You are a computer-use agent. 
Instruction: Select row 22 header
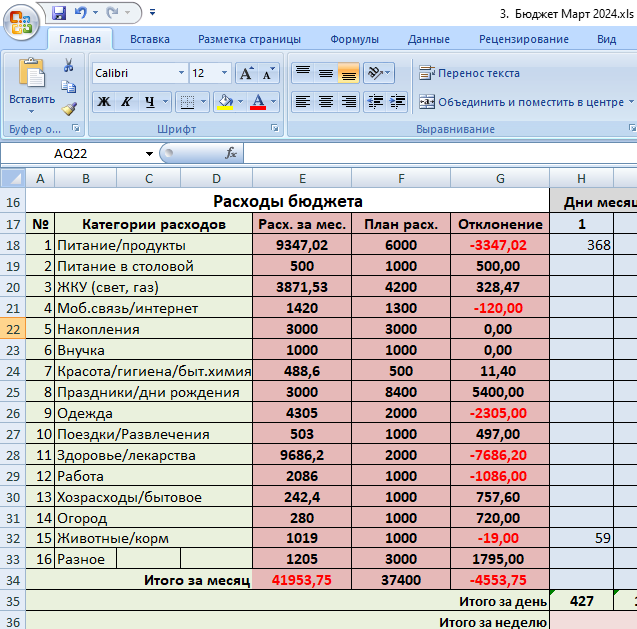13,329
